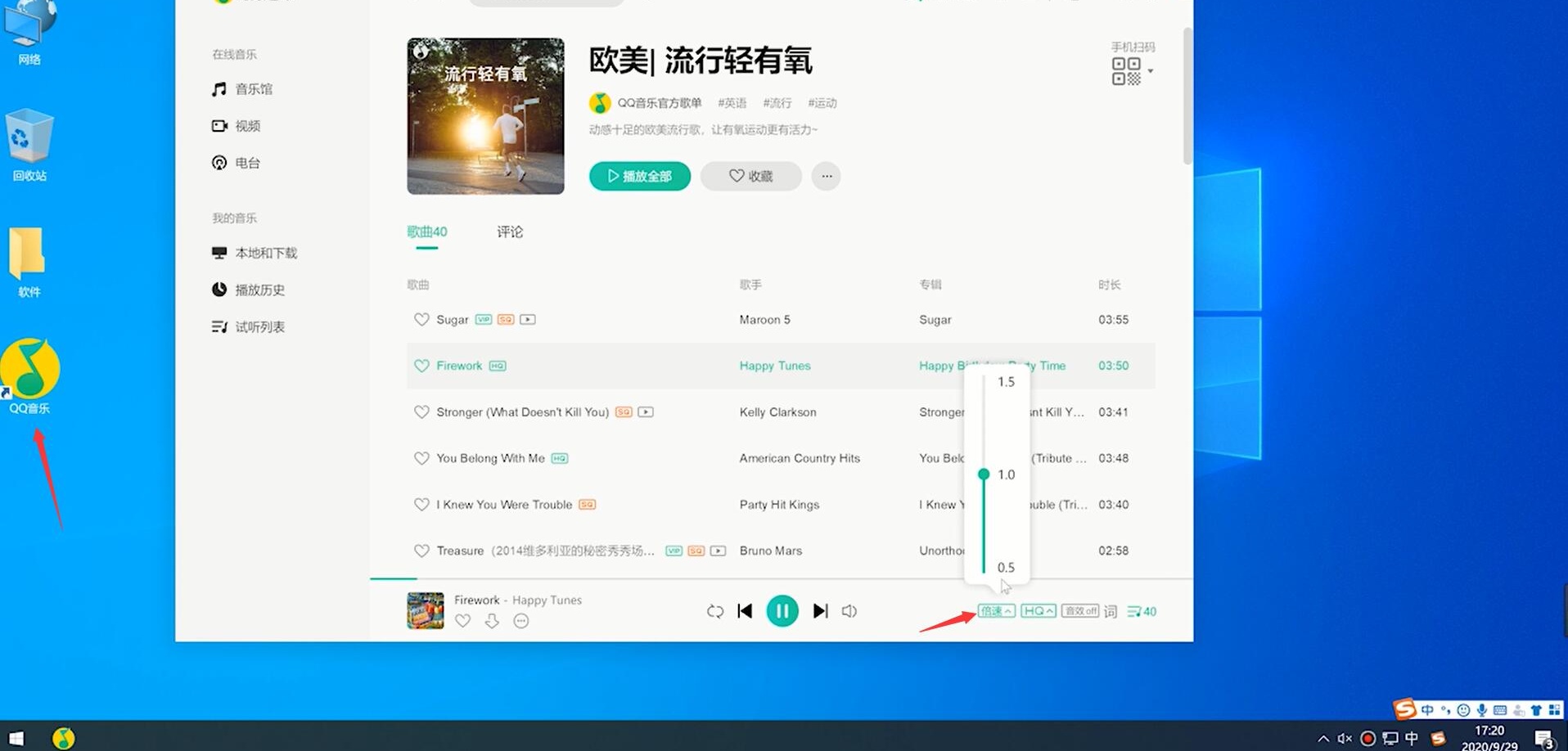Pause the current song
The width and height of the screenshot is (1568, 751).
pyautogui.click(x=782, y=611)
